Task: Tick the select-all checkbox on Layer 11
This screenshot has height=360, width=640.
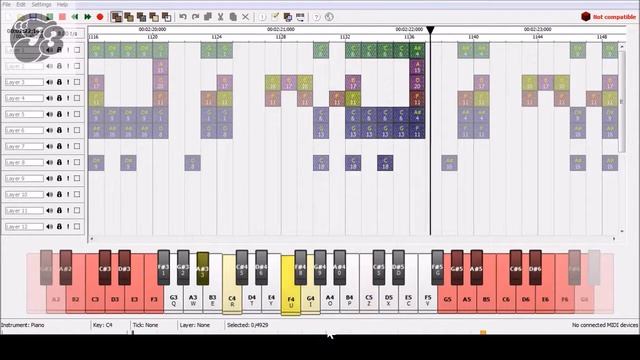Action: point(77,211)
